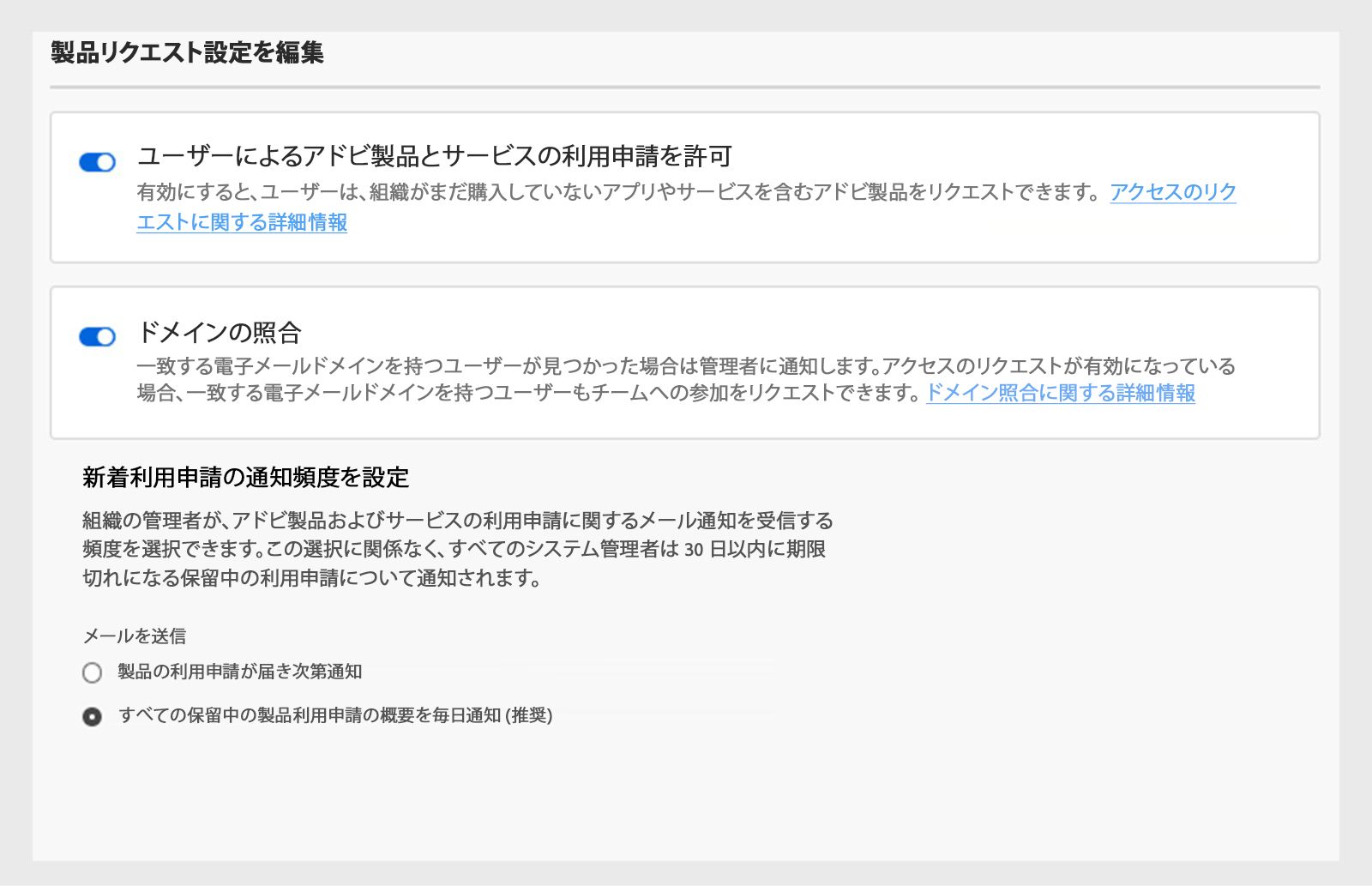Open the ドメイン照合に関する詳細情報 link

click(1061, 393)
